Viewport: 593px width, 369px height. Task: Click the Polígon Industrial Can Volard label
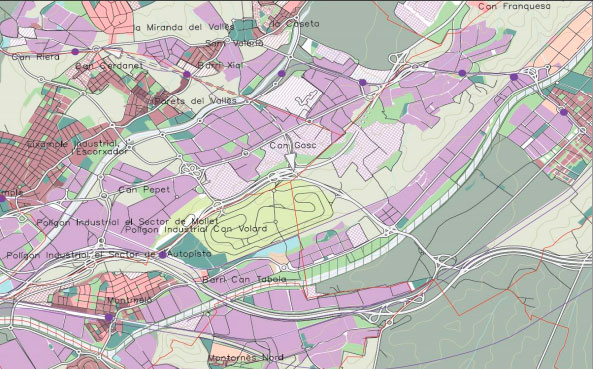[x=196, y=229]
